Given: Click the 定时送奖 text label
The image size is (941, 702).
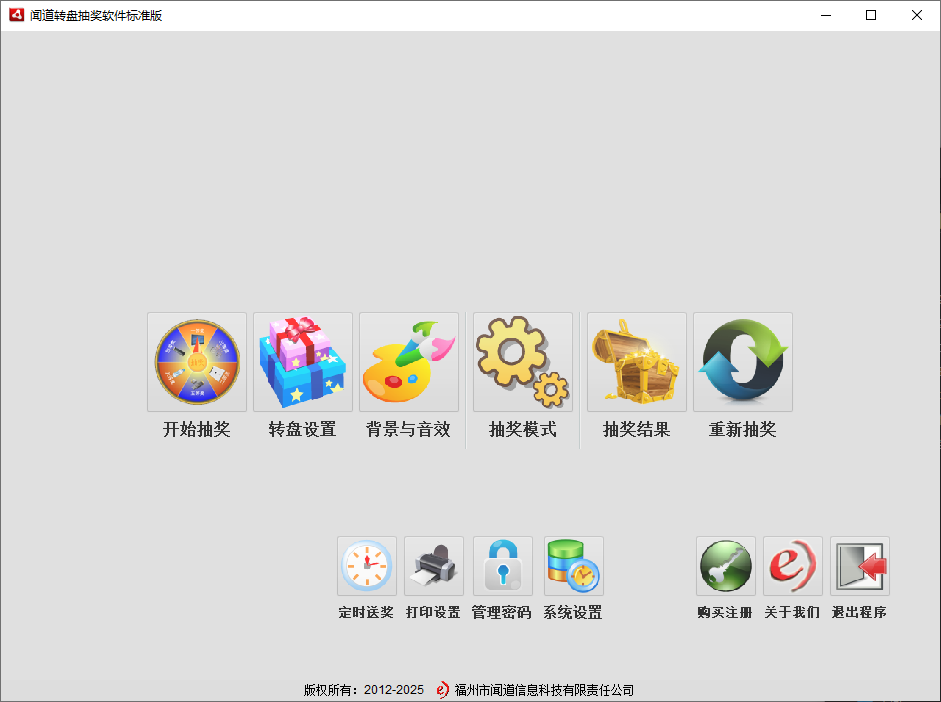Looking at the screenshot, I should [x=366, y=612].
